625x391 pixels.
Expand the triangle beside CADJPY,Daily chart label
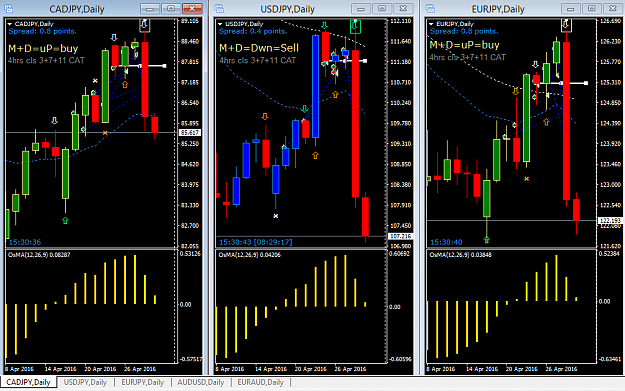click(x=10, y=24)
